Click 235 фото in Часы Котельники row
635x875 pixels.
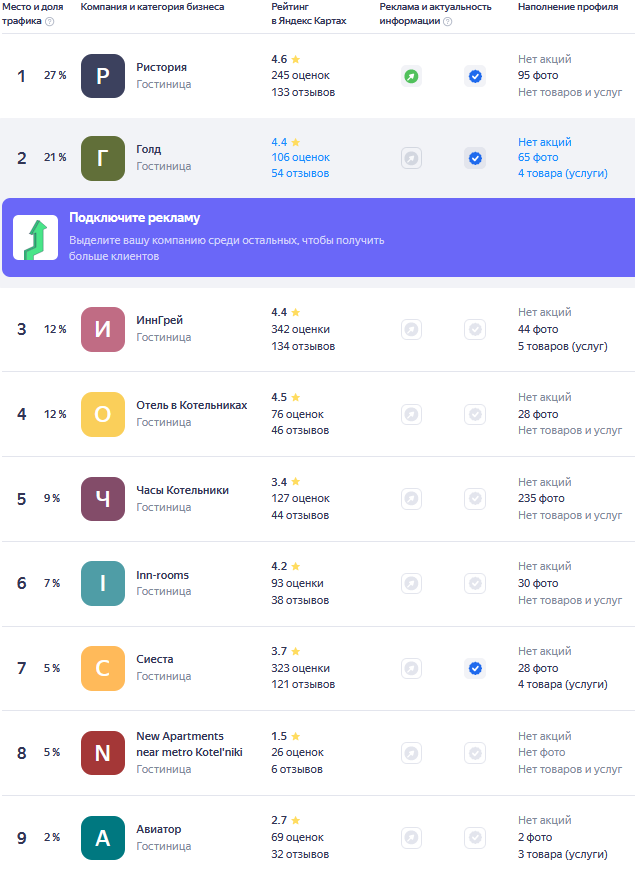point(541,498)
